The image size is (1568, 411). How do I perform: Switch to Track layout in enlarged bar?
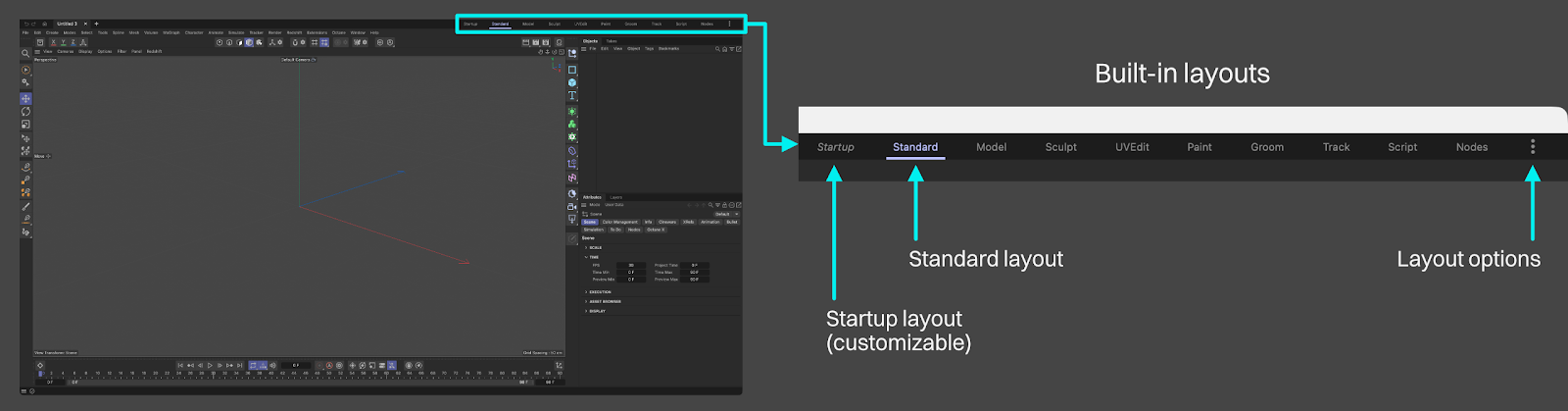[1336, 147]
